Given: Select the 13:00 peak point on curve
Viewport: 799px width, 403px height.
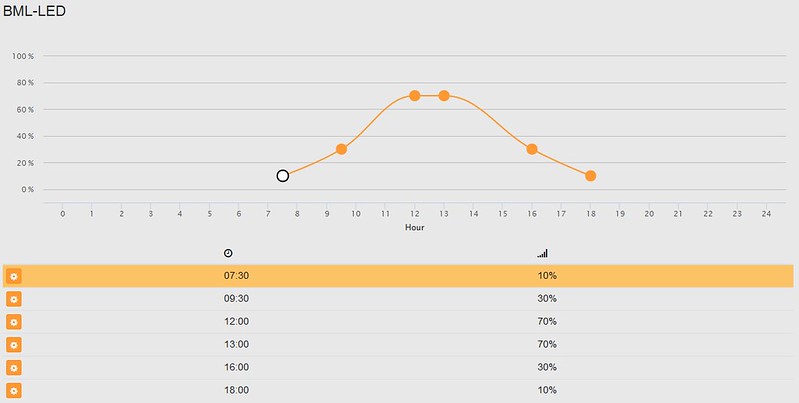Looking at the screenshot, I should pyautogui.click(x=444, y=96).
